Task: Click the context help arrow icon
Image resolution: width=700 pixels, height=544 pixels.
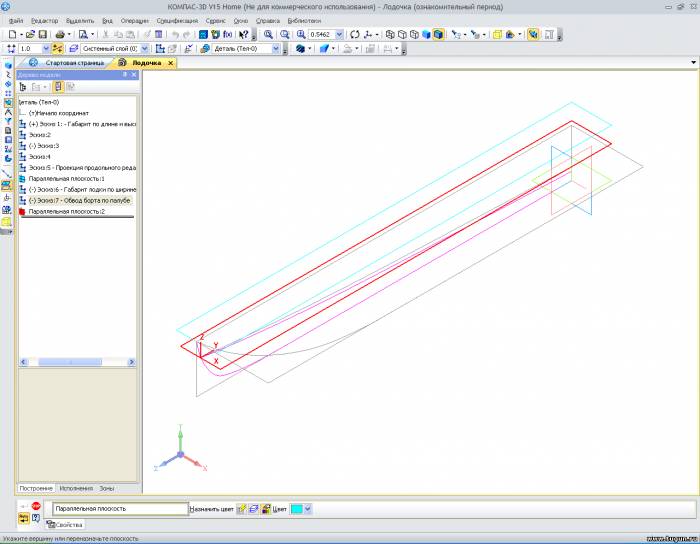Action: (243, 34)
